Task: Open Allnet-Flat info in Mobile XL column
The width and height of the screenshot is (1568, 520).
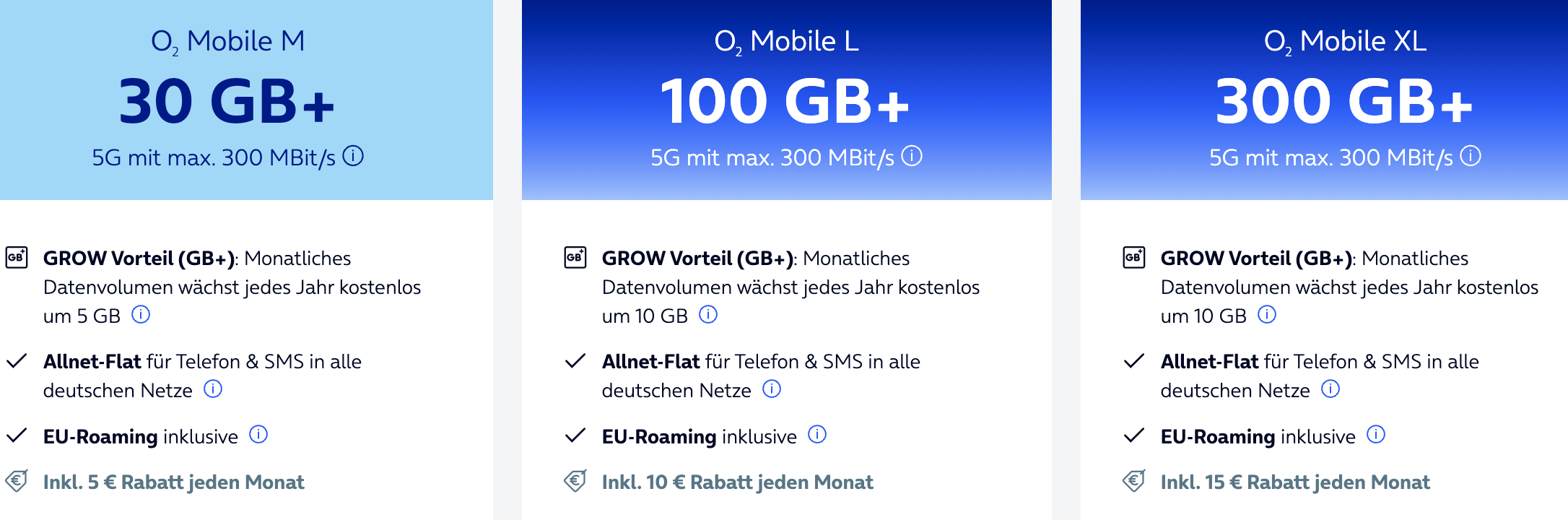Action: [x=1330, y=389]
